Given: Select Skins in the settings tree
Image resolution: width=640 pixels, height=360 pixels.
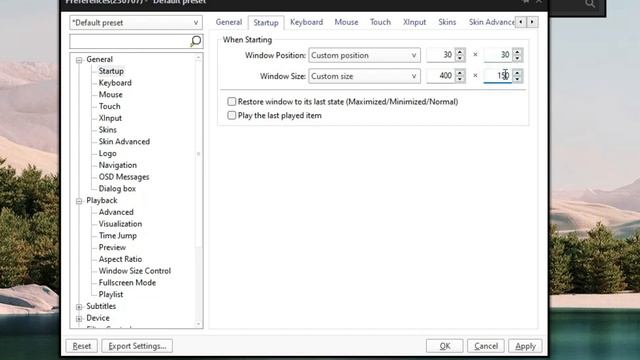Looking at the screenshot, I should 108,130.
